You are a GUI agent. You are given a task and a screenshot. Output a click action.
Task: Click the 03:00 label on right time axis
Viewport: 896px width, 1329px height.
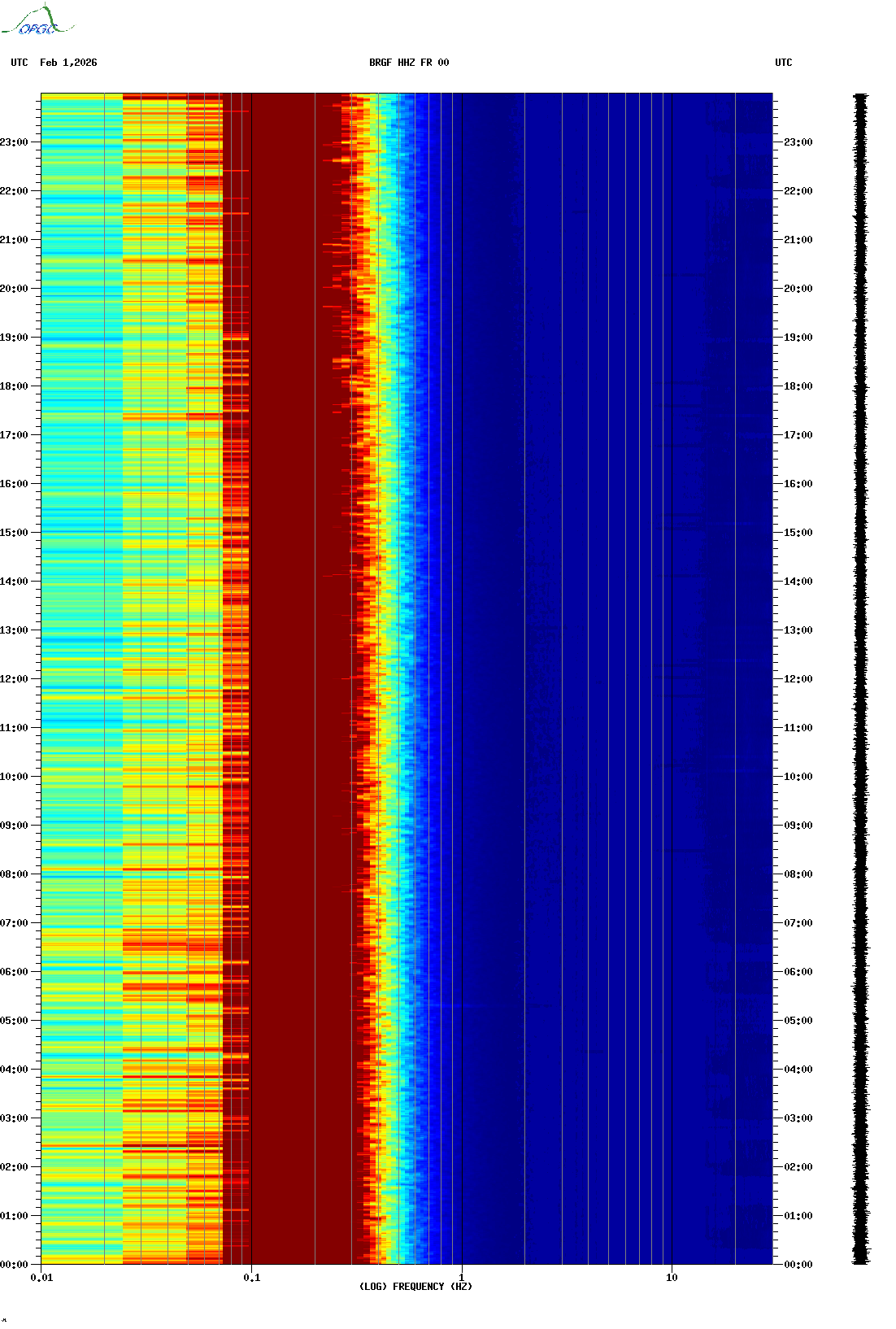coord(798,1118)
